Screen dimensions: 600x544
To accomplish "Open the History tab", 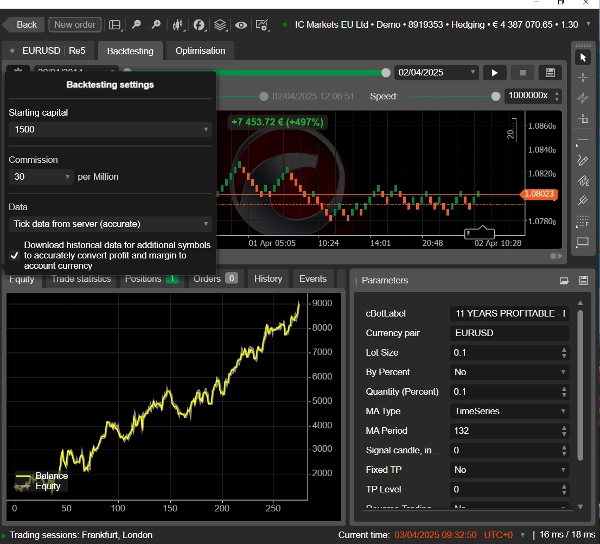I will pos(268,279).
